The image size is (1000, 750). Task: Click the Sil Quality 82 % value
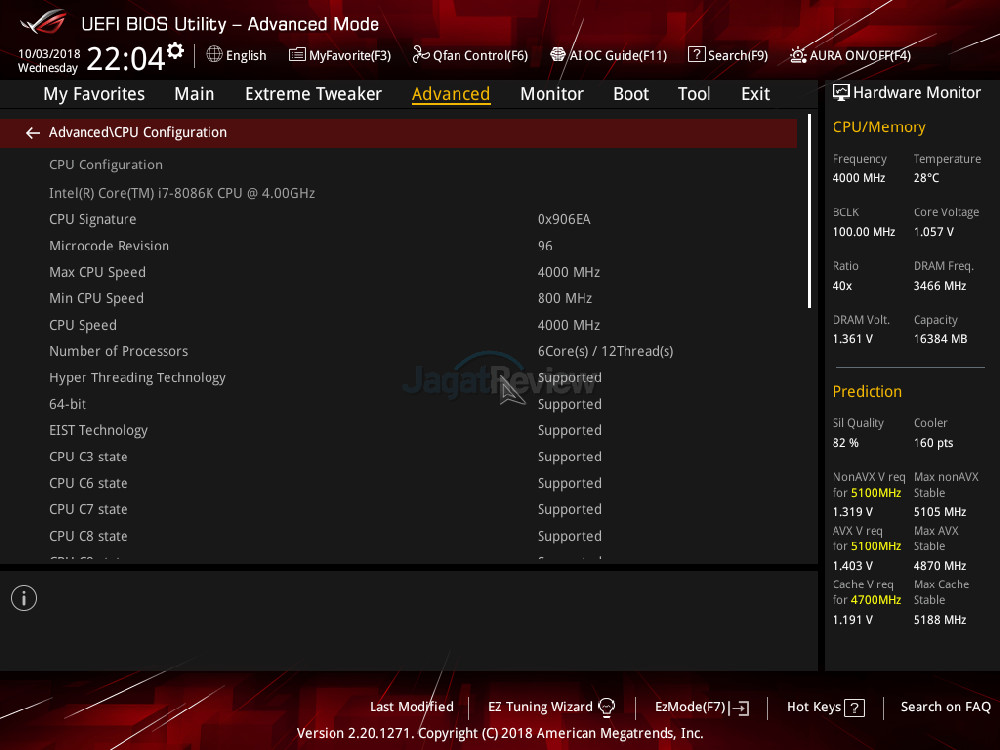(846, 443)
